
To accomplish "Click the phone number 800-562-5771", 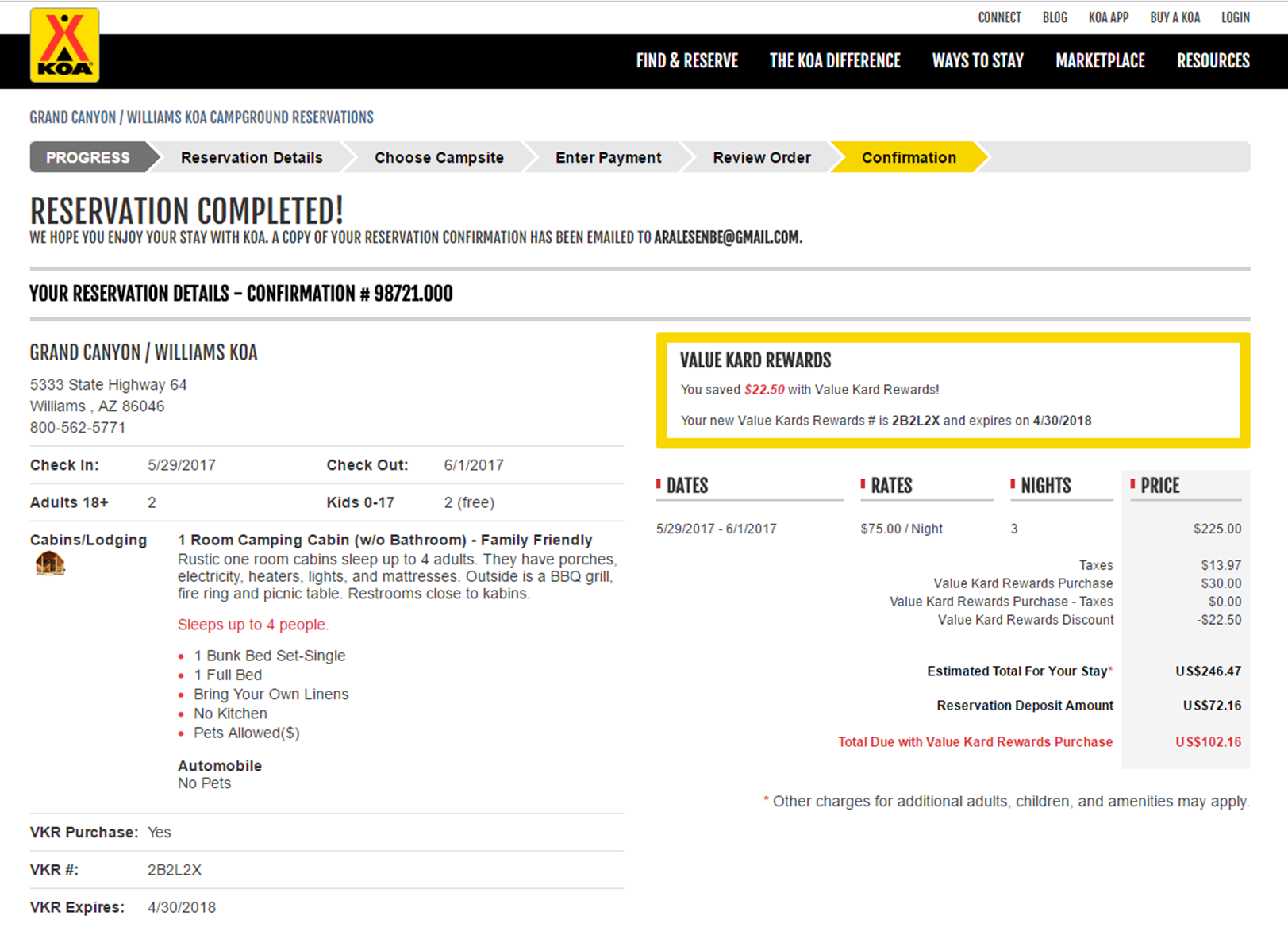I will click(78, 428).
